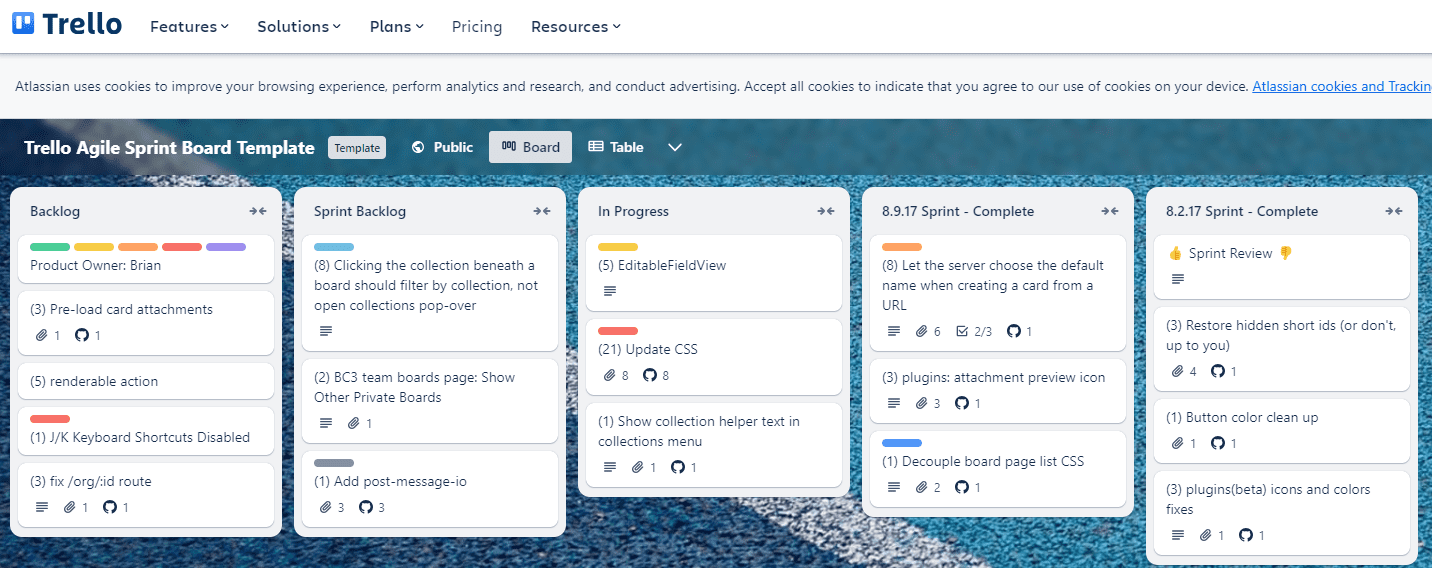The image size is (1432, 568).
Task: Click the Sprint Backlog list title
Action: pos(360,211)
